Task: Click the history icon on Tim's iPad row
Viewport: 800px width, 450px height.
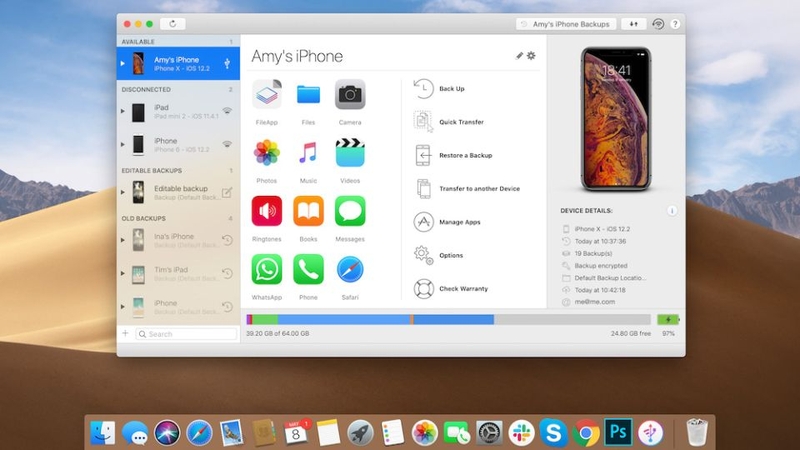Action: click(228, 273)
